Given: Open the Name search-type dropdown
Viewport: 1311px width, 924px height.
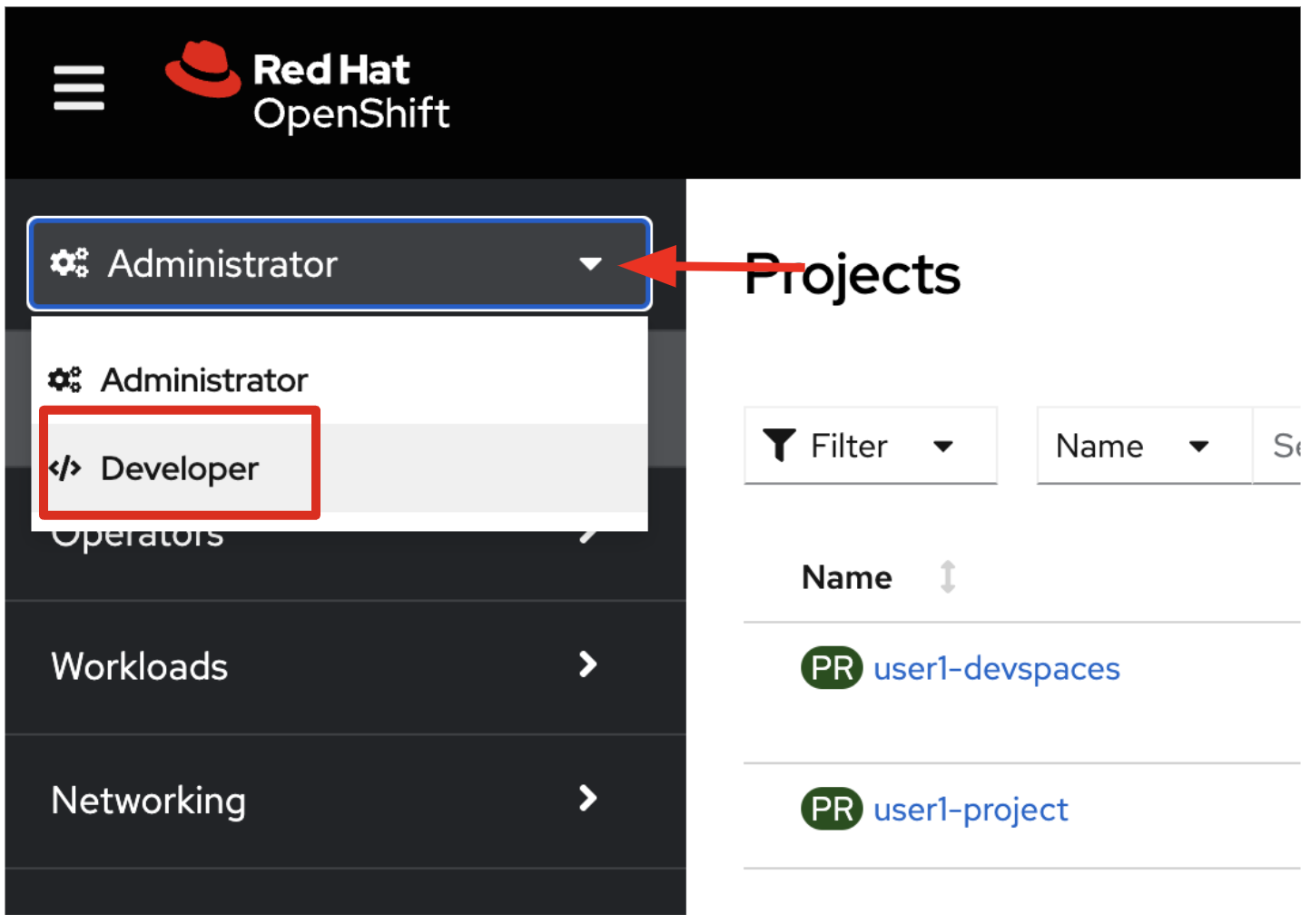Looking at the screenshot, I should [x=1144, y=446].
